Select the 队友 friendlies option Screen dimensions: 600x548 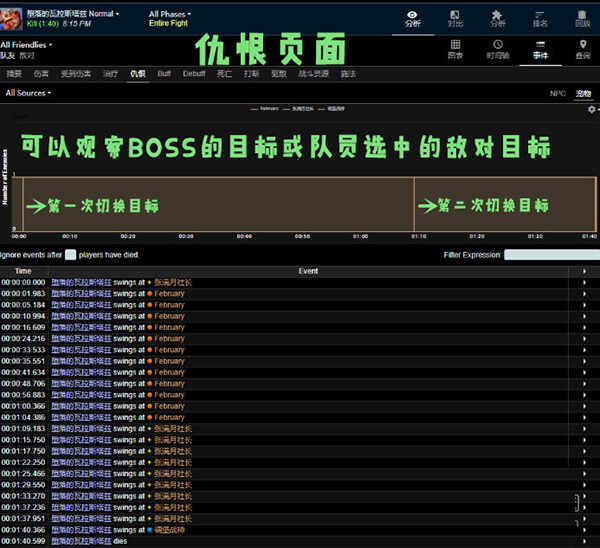pos(7,55)
